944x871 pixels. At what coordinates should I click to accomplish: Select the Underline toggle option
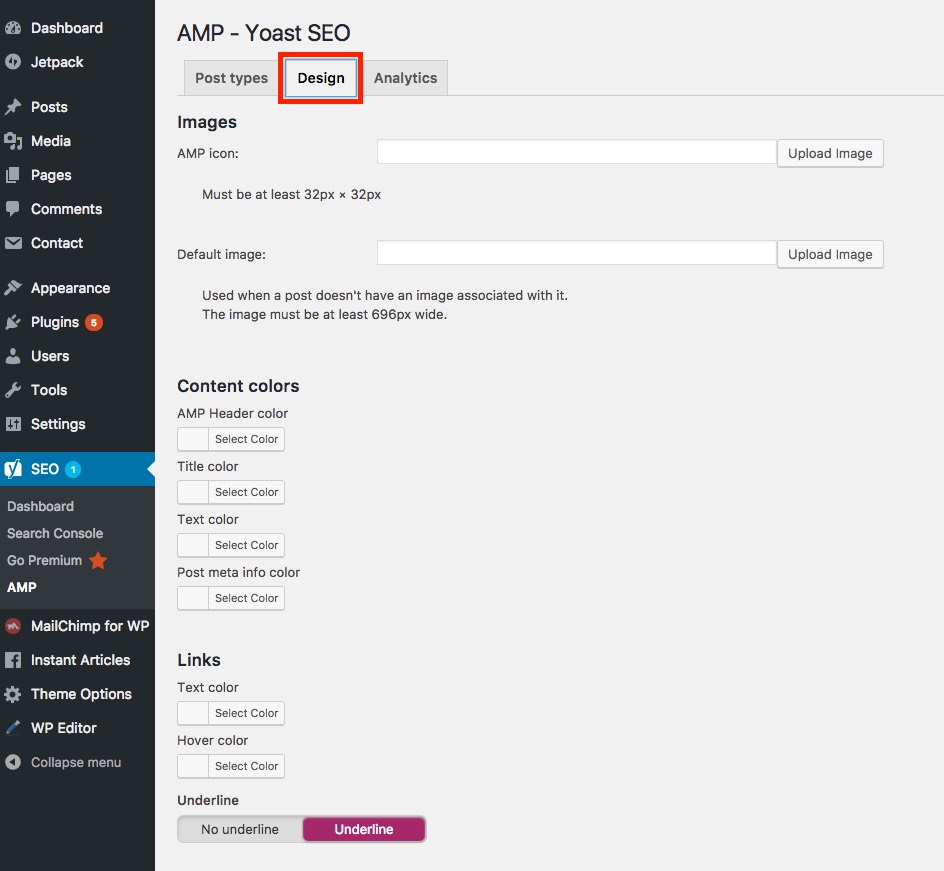(364, 829)
